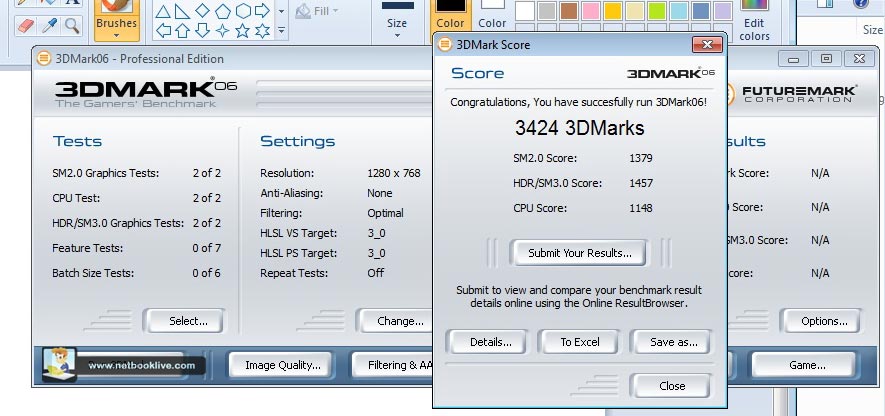Open Image Quality... in 3DMark06

(280, 365)
